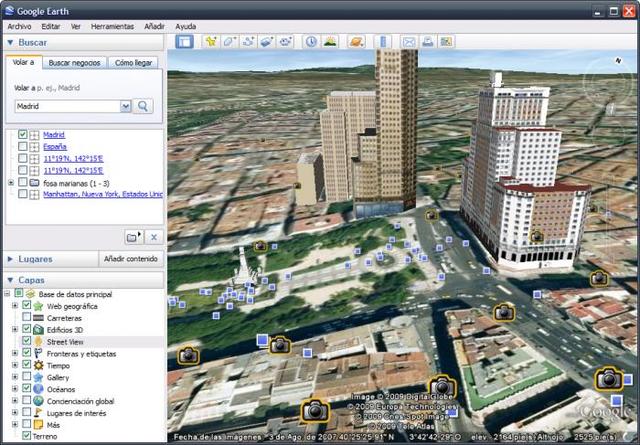Viewport: 640px width, 445px height.
Task: Disable the Street View layer checkbox
Action: point(27,341)
